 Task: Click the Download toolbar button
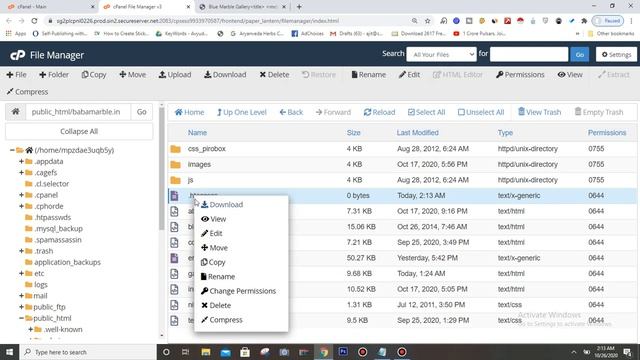click(x=225, y=75)
